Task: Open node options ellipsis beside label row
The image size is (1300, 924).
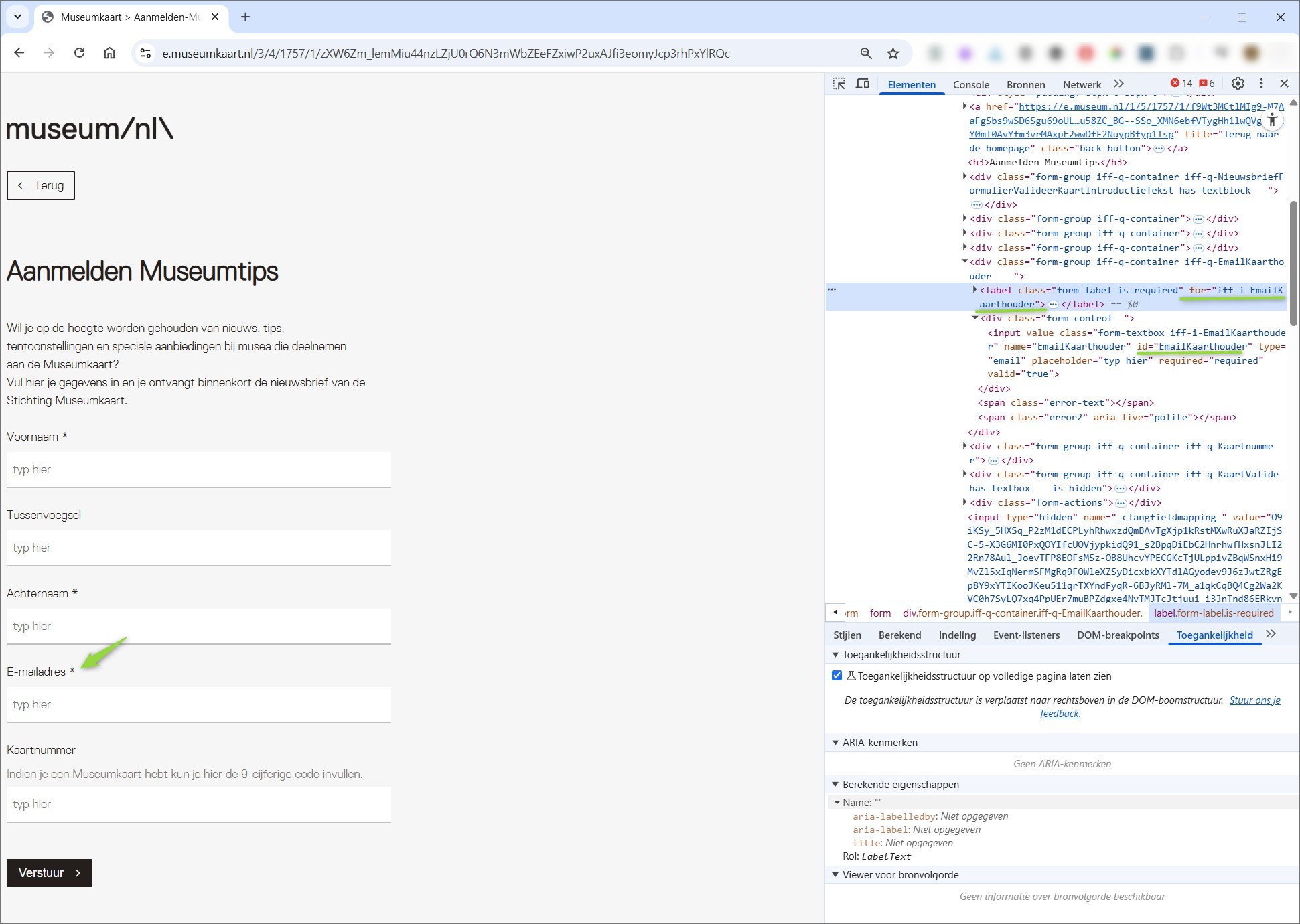Action: [832, 289]
